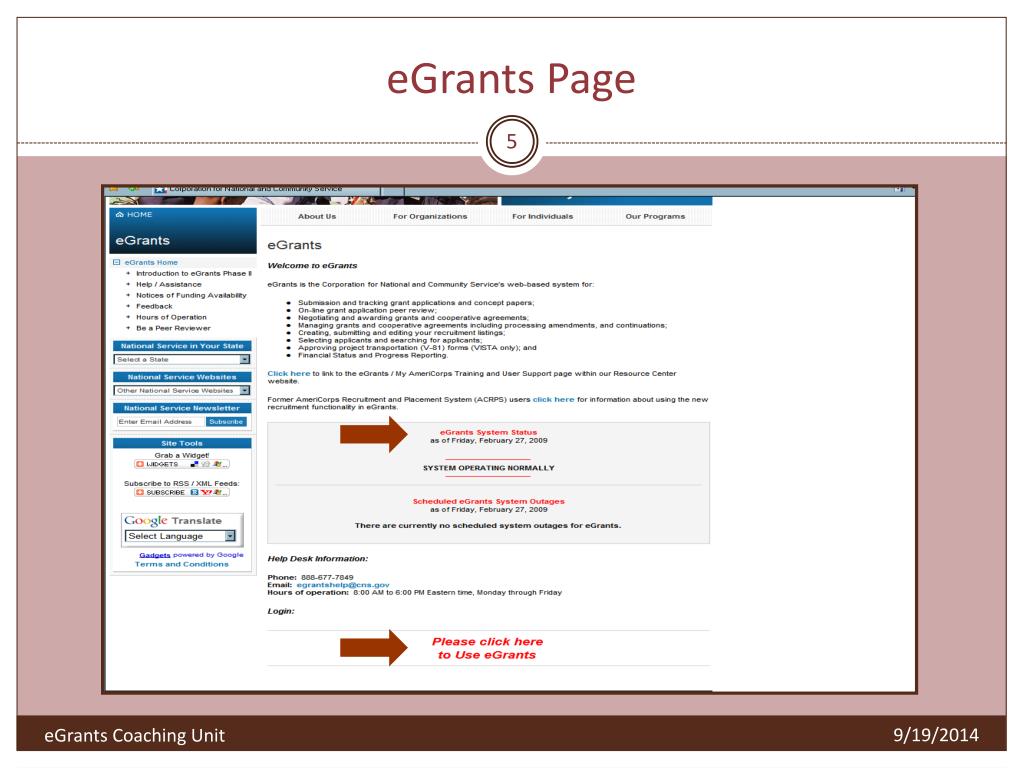Open the Other National Service Websites dropdown
This screenshot has width=1024, height=768.
coord(182,391)
